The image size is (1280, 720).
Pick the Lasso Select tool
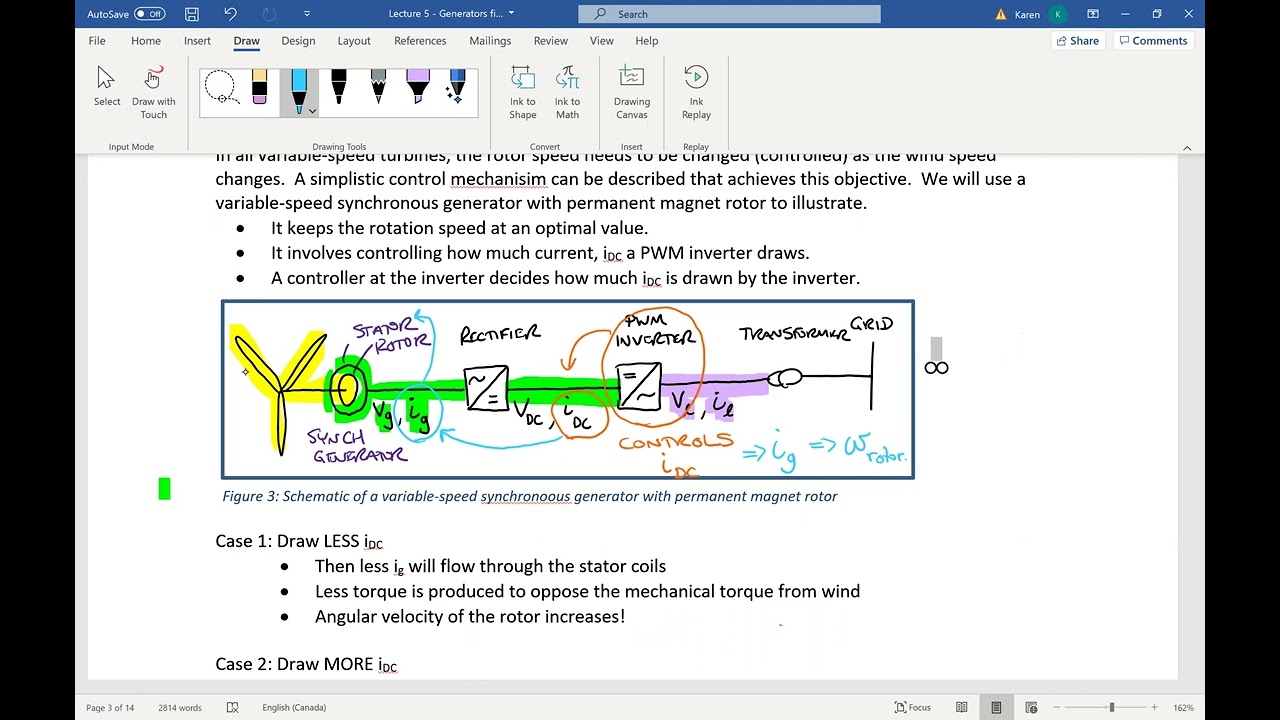click(221, 87)
